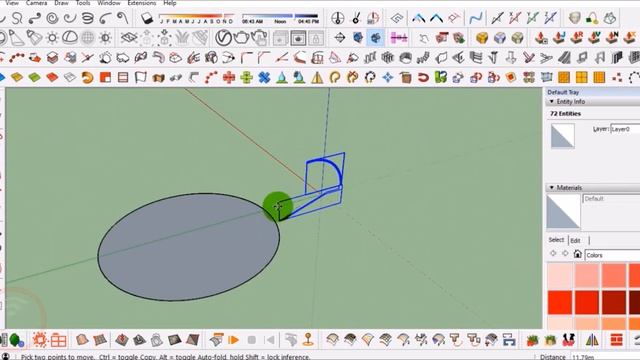640x360 pixels.
Task: Click the V-Ray fur grass icon
Action: pyautogui.click(x=182, y=38)
